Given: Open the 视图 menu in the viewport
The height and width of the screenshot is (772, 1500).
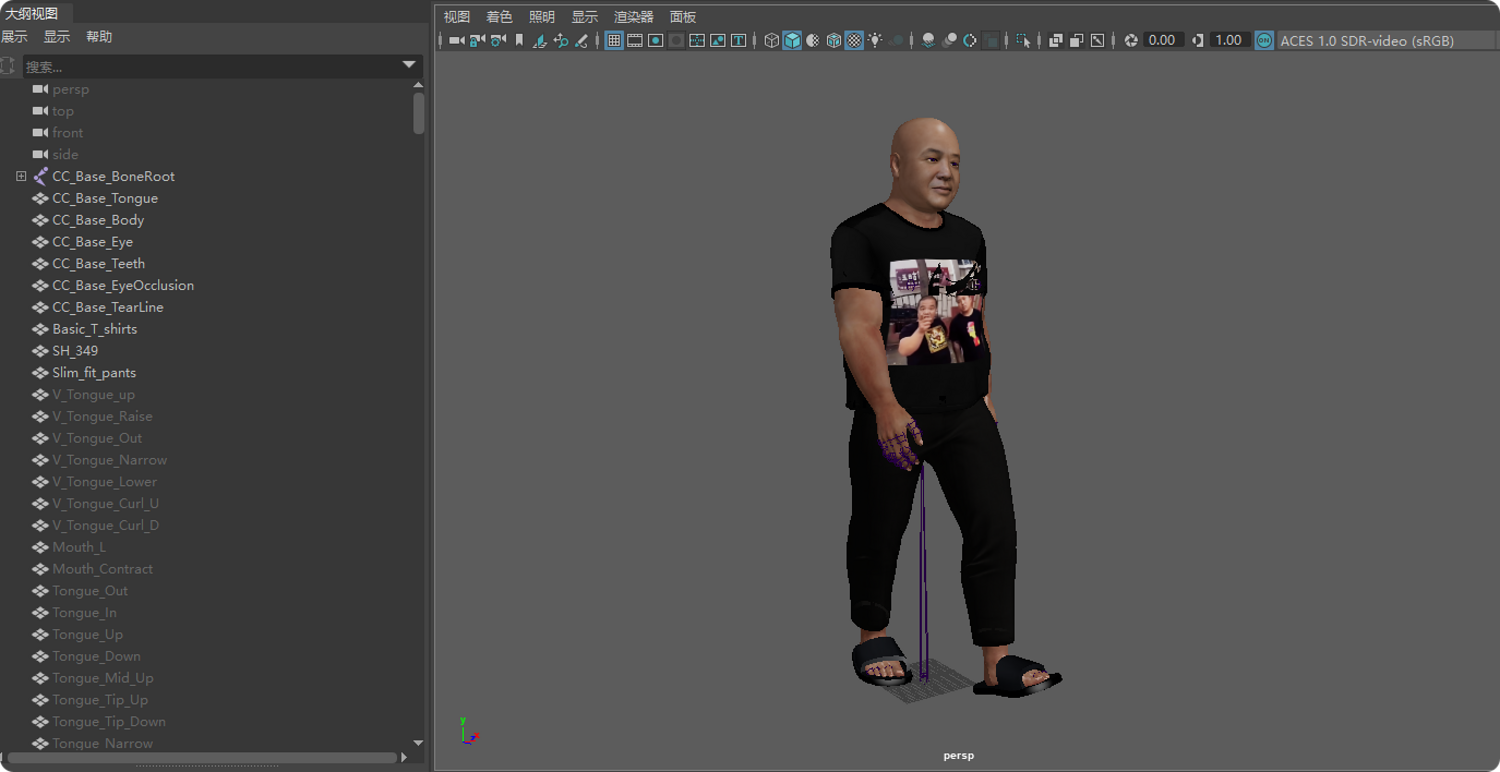Looking at the screenshot, I should pos(457,17).
